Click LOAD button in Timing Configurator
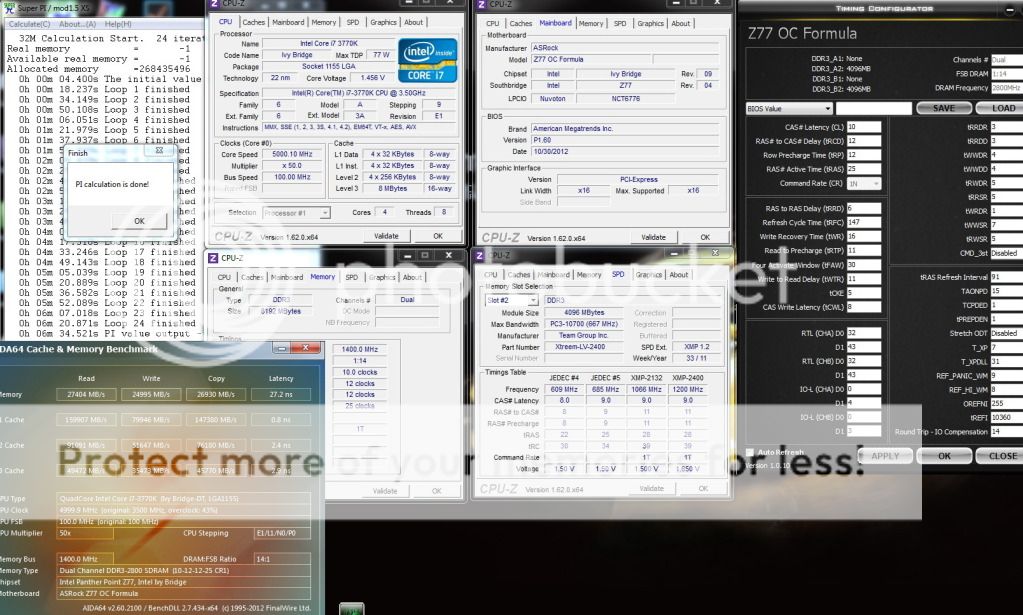This screenshot has width=1023, height=615. (1003, 108)
